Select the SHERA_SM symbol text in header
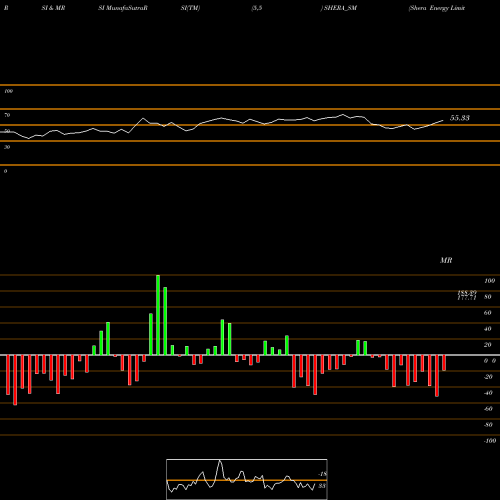Screen dimensions: 500x500 [x=340, y=8]
